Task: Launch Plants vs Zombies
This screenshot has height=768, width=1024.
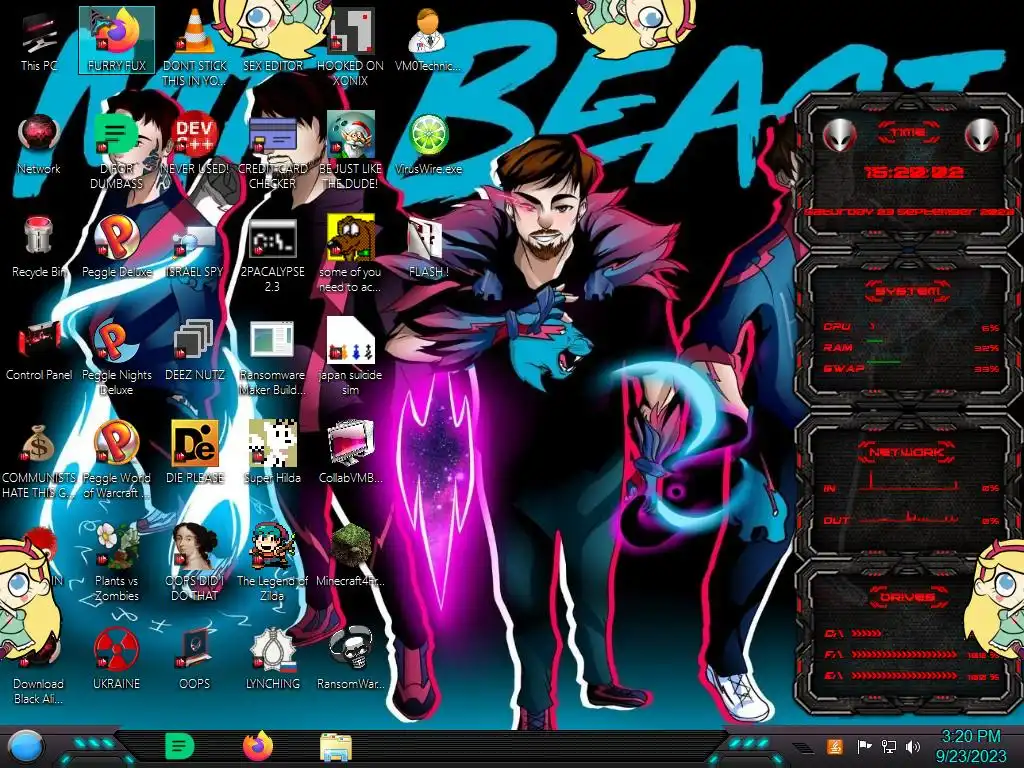Action: (117, 562)
